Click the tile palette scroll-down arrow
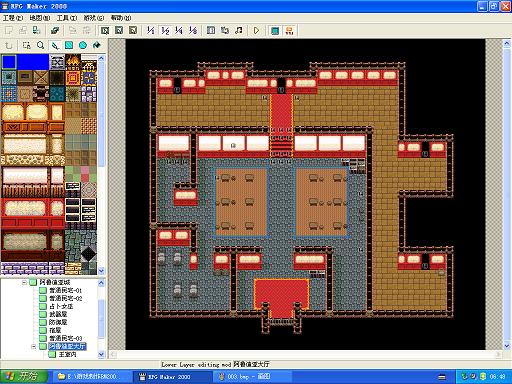 point(102,271)
